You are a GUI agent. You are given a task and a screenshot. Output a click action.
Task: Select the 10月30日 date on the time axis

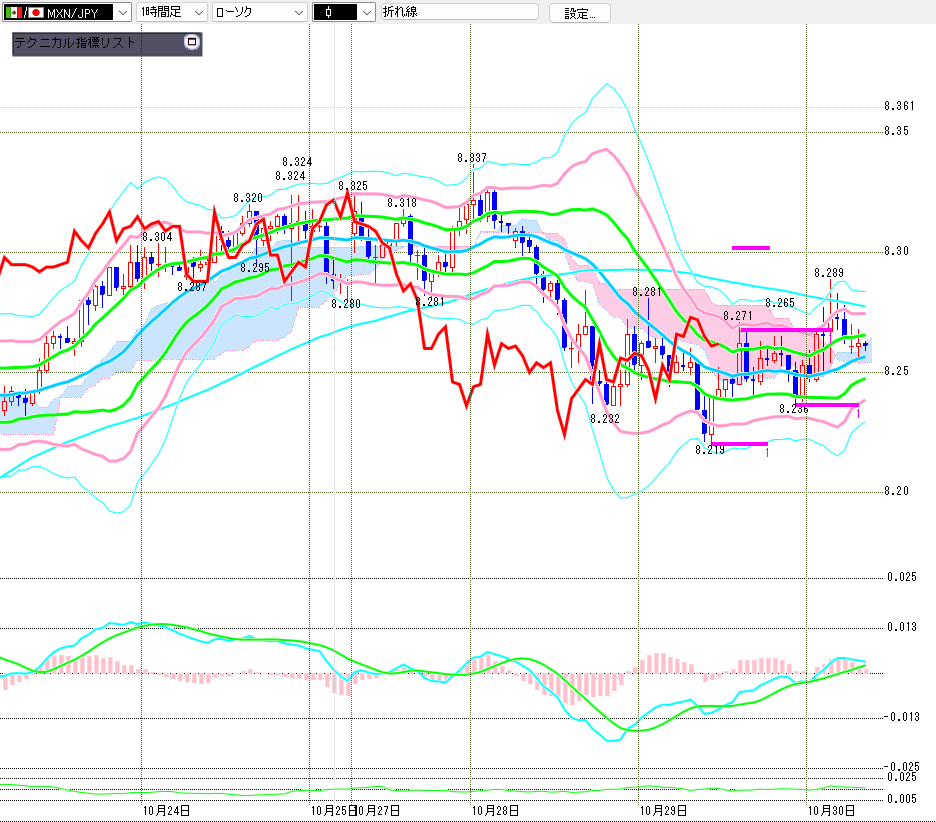tap(830, 810)
